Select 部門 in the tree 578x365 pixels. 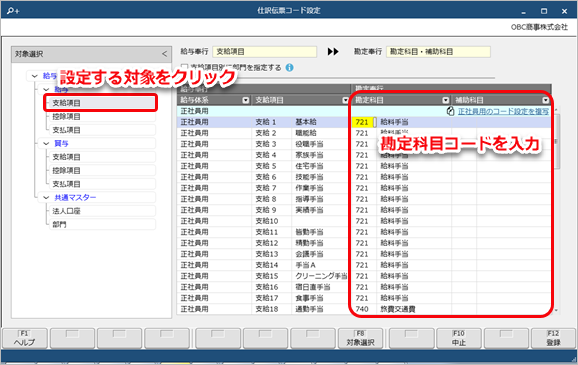pos(102,224)
